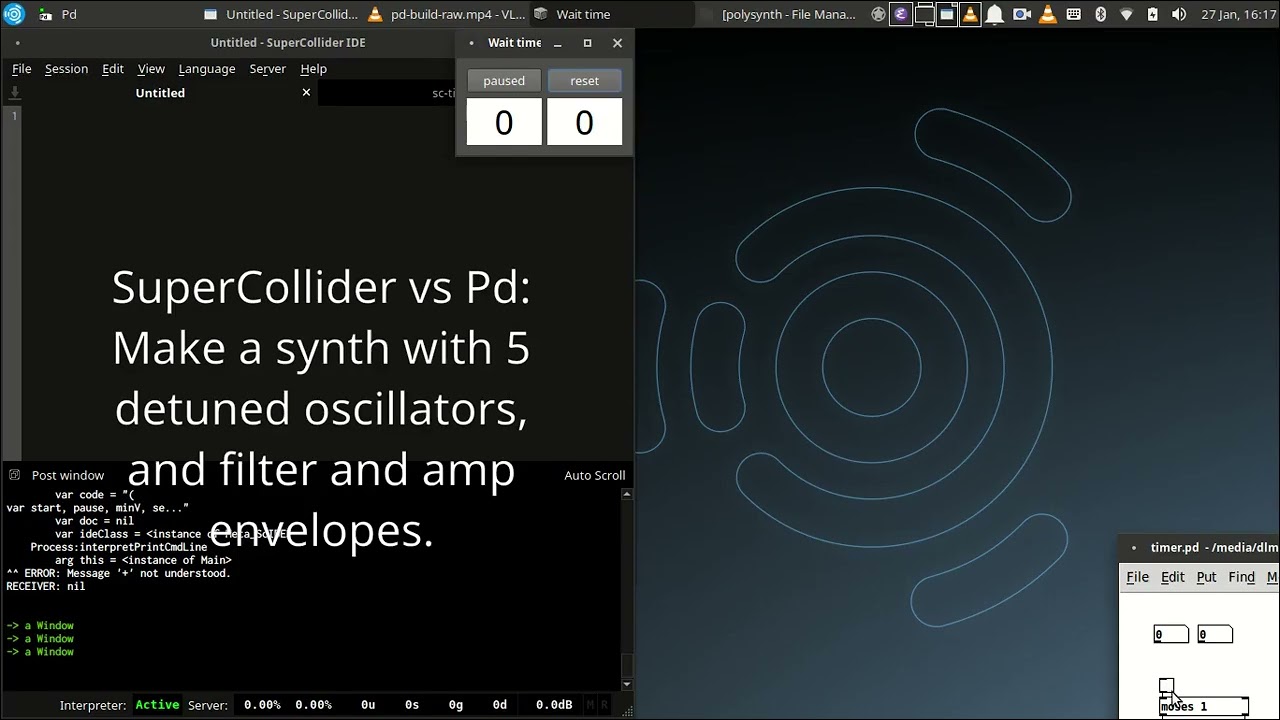
Task: Switch to pd-build-raw.mp4 VLC taskbar item
Action: [446, 14]
